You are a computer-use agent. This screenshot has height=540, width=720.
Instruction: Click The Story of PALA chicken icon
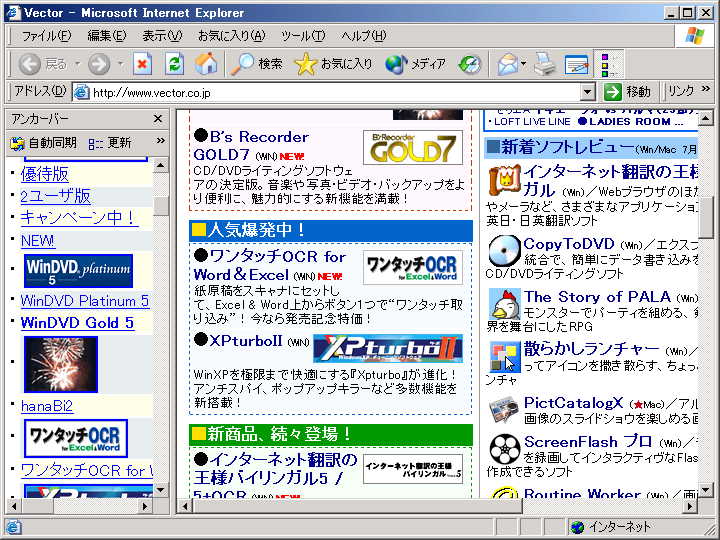pos(504,304)
